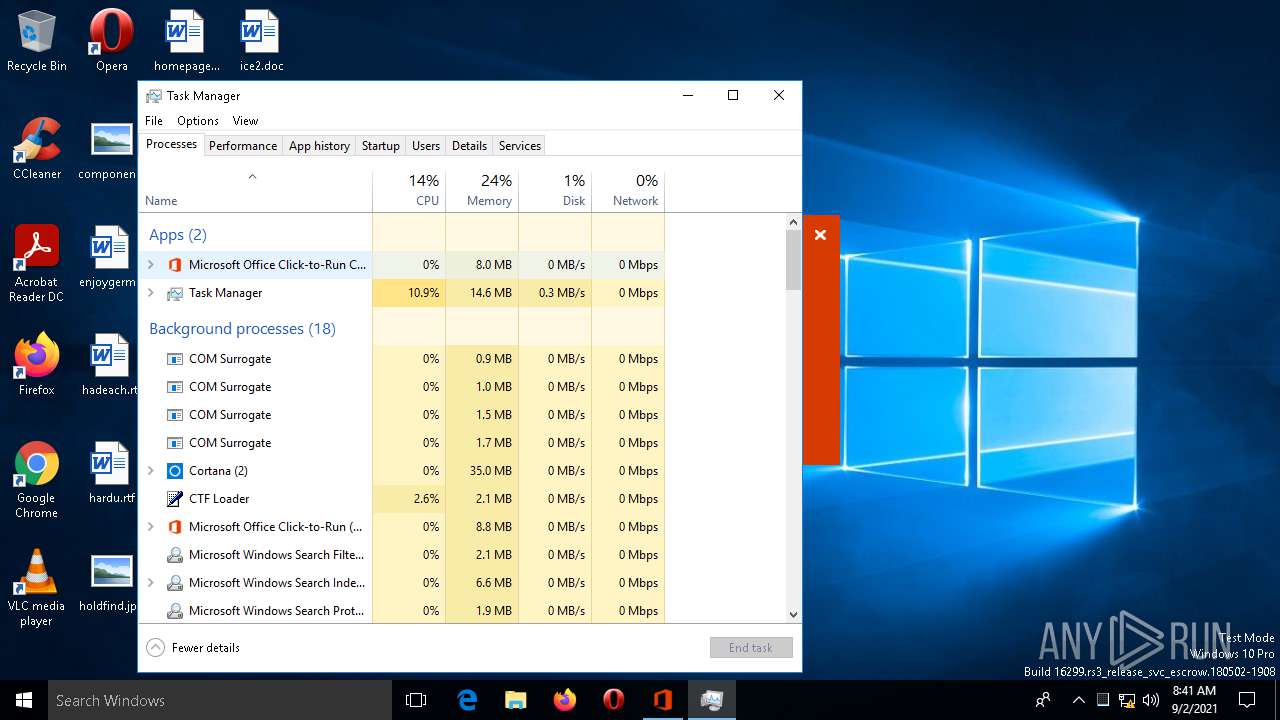This screenshot has height=720, width=1280.
Task: Select the holdfind.jpg image file
Action: [108, 580]
